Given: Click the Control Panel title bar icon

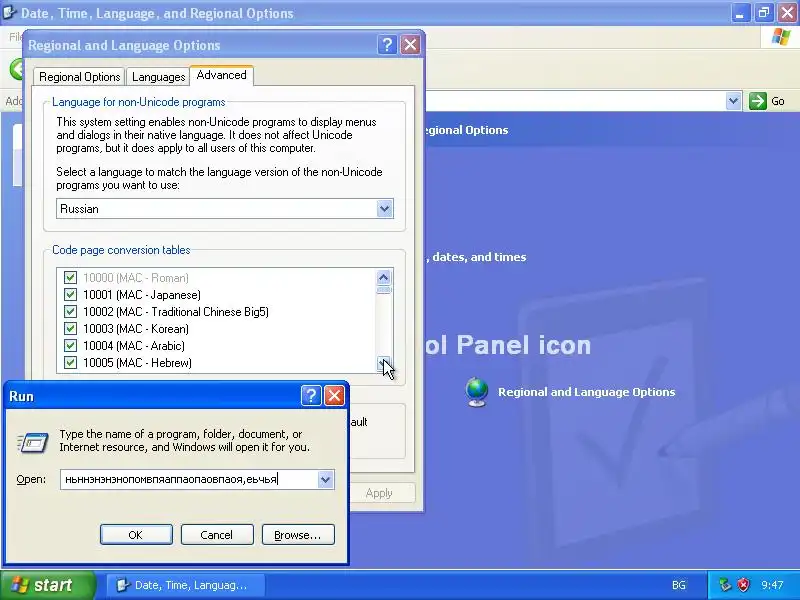Looking at the screenshot, I should click(9, 13).
